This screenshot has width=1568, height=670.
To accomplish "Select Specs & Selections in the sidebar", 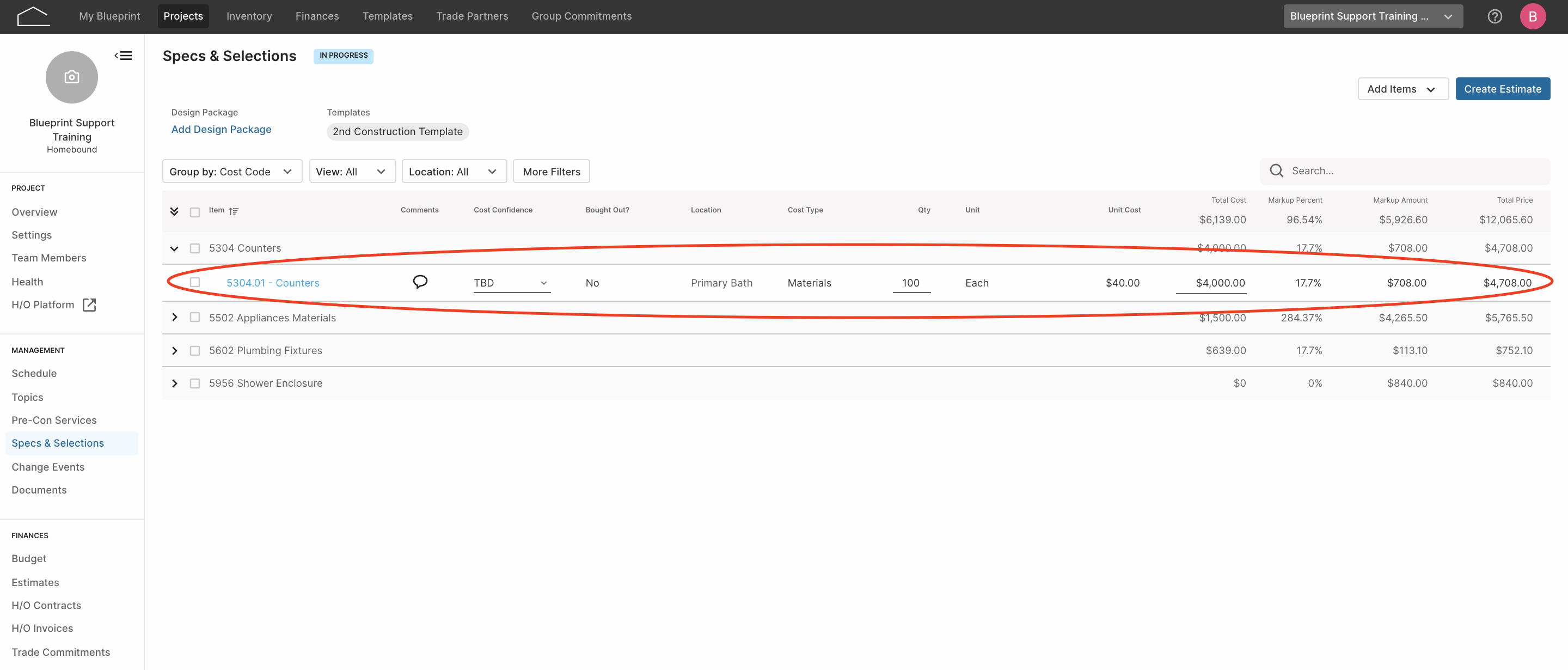I will (72, 443).
